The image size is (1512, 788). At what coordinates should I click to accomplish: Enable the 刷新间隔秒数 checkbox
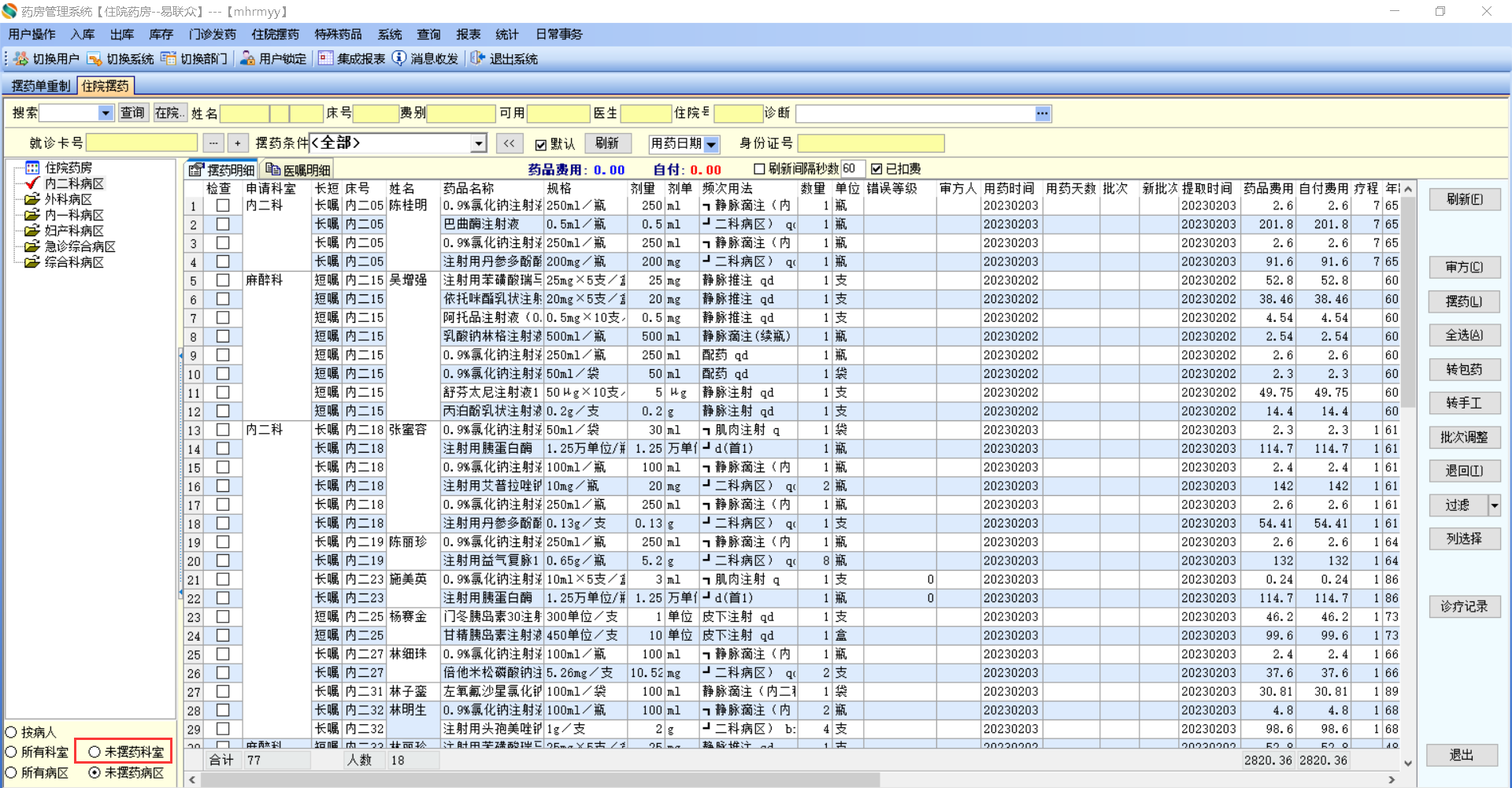759,168
